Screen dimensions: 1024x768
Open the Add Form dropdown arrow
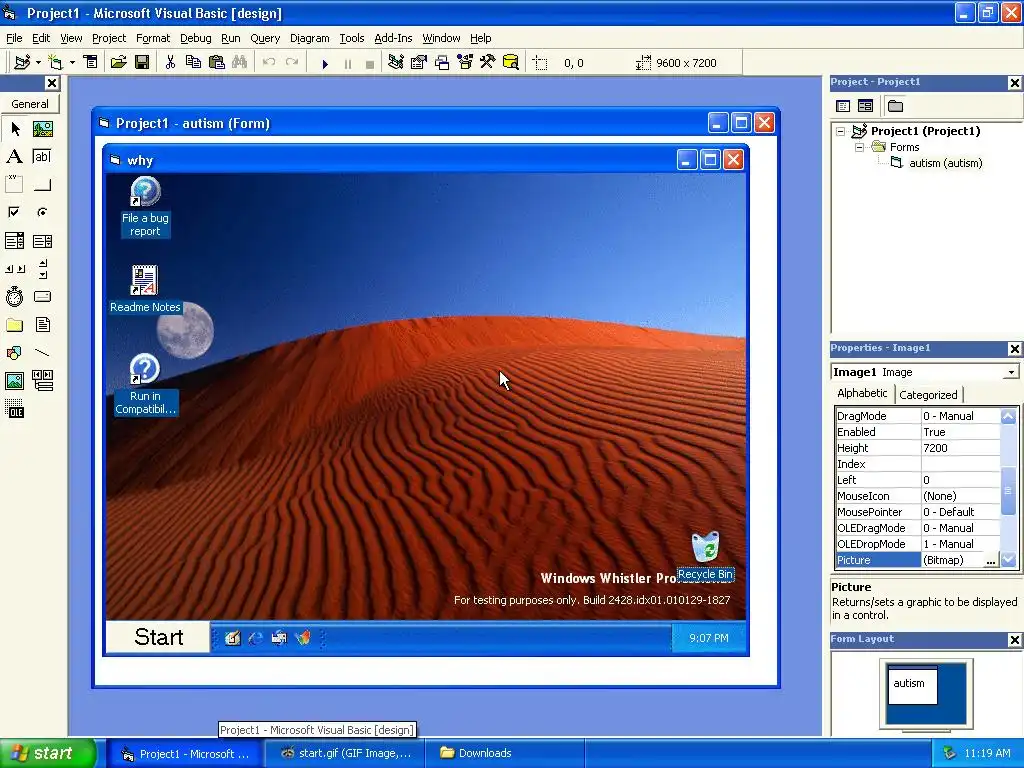pos(72,63)
